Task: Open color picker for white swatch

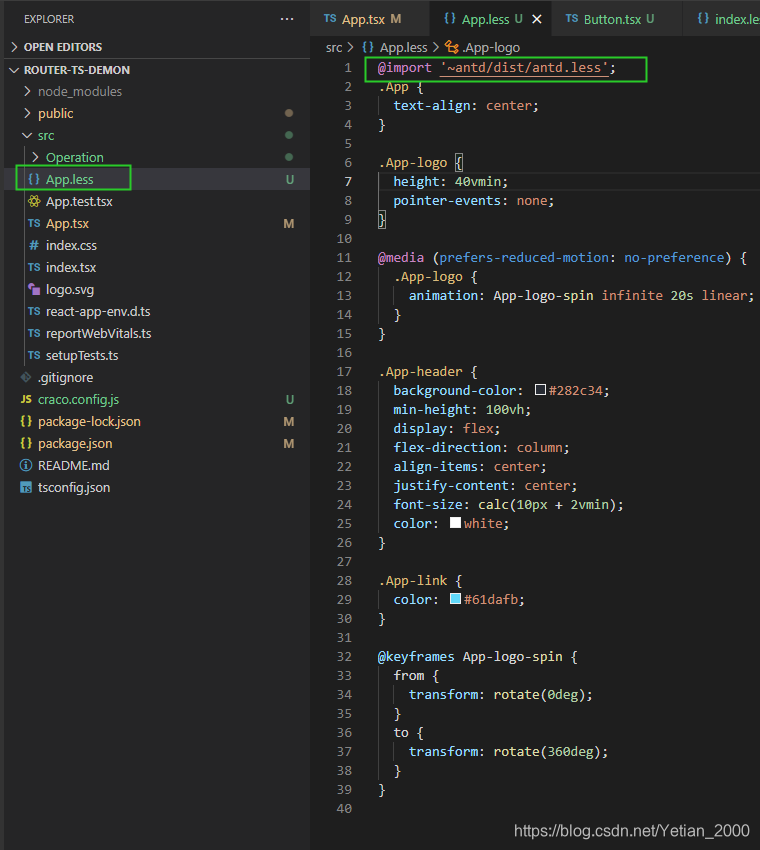Action: 455,523
